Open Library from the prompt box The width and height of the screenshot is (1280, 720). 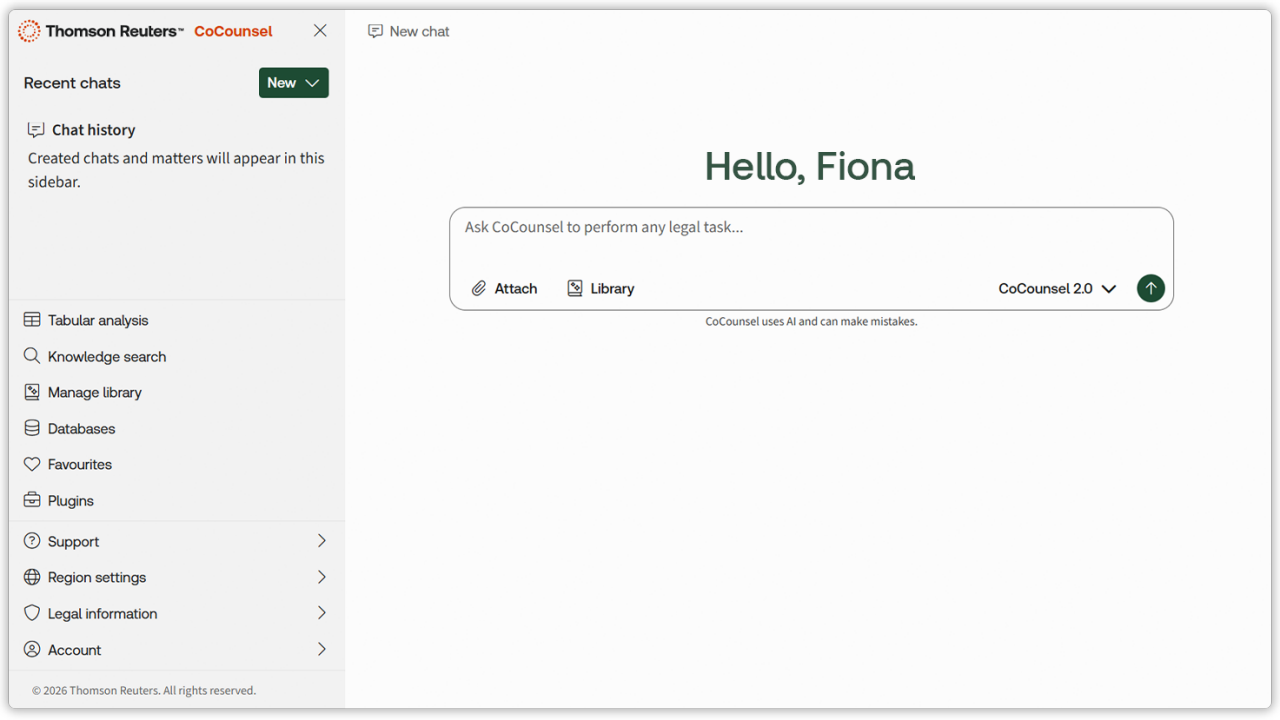click(601, 288)
